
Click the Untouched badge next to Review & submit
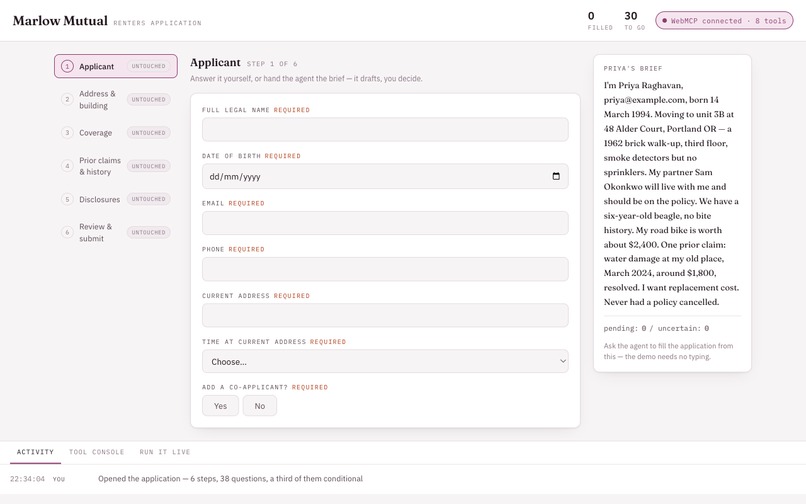(149, 232)
